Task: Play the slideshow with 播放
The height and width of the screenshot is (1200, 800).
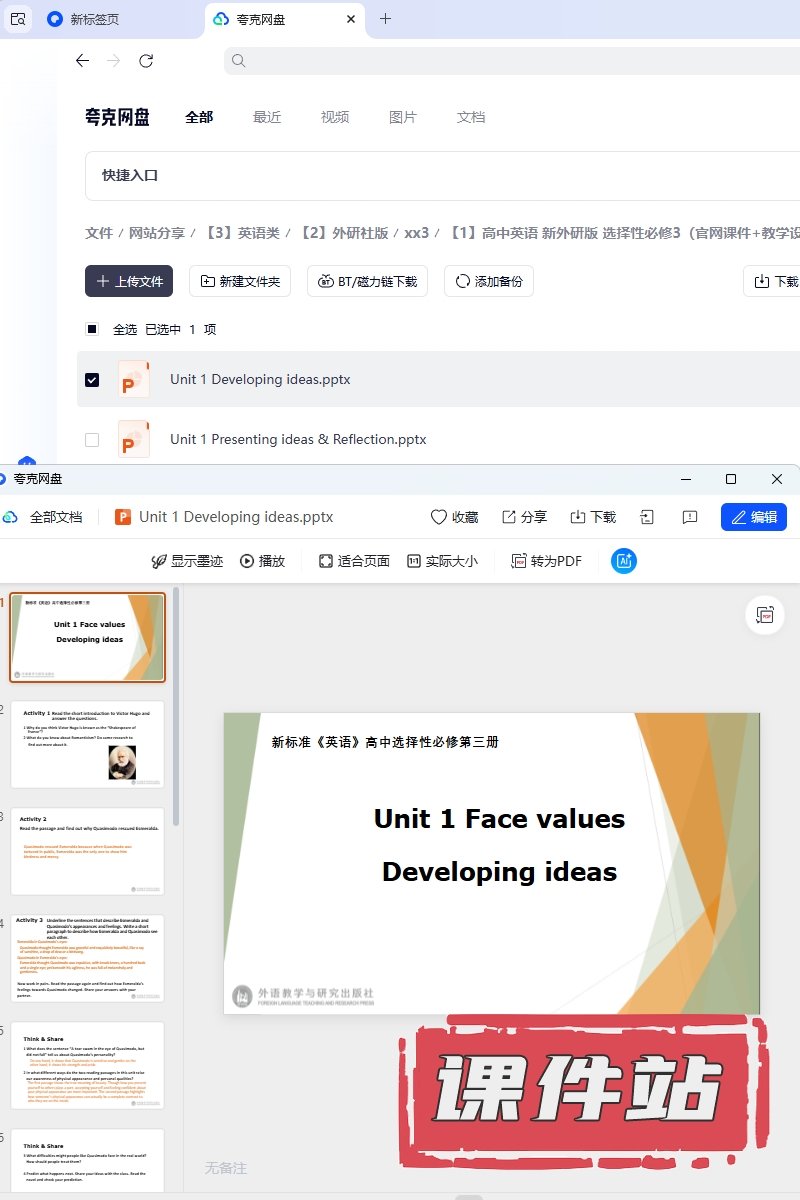Action: click(x=262, y=561)
